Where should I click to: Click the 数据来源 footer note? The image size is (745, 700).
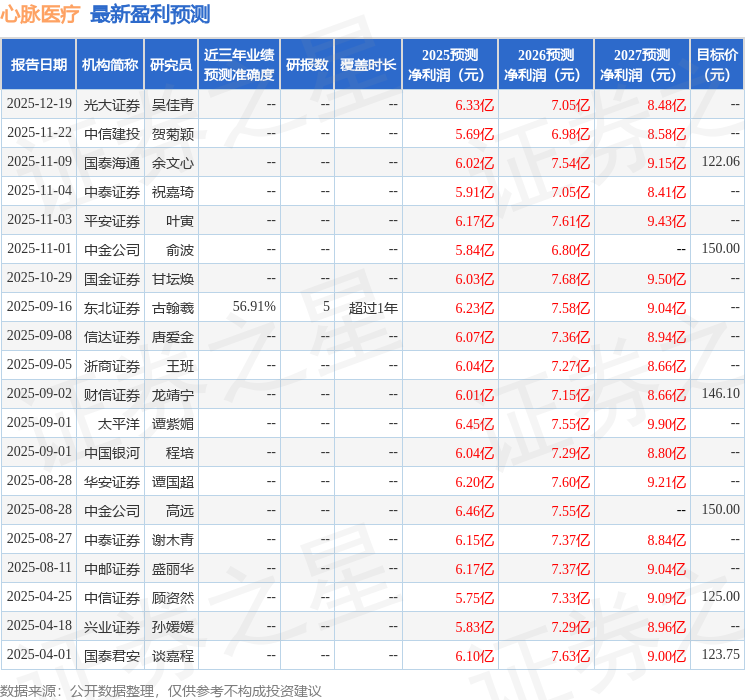tap(161, 690)
